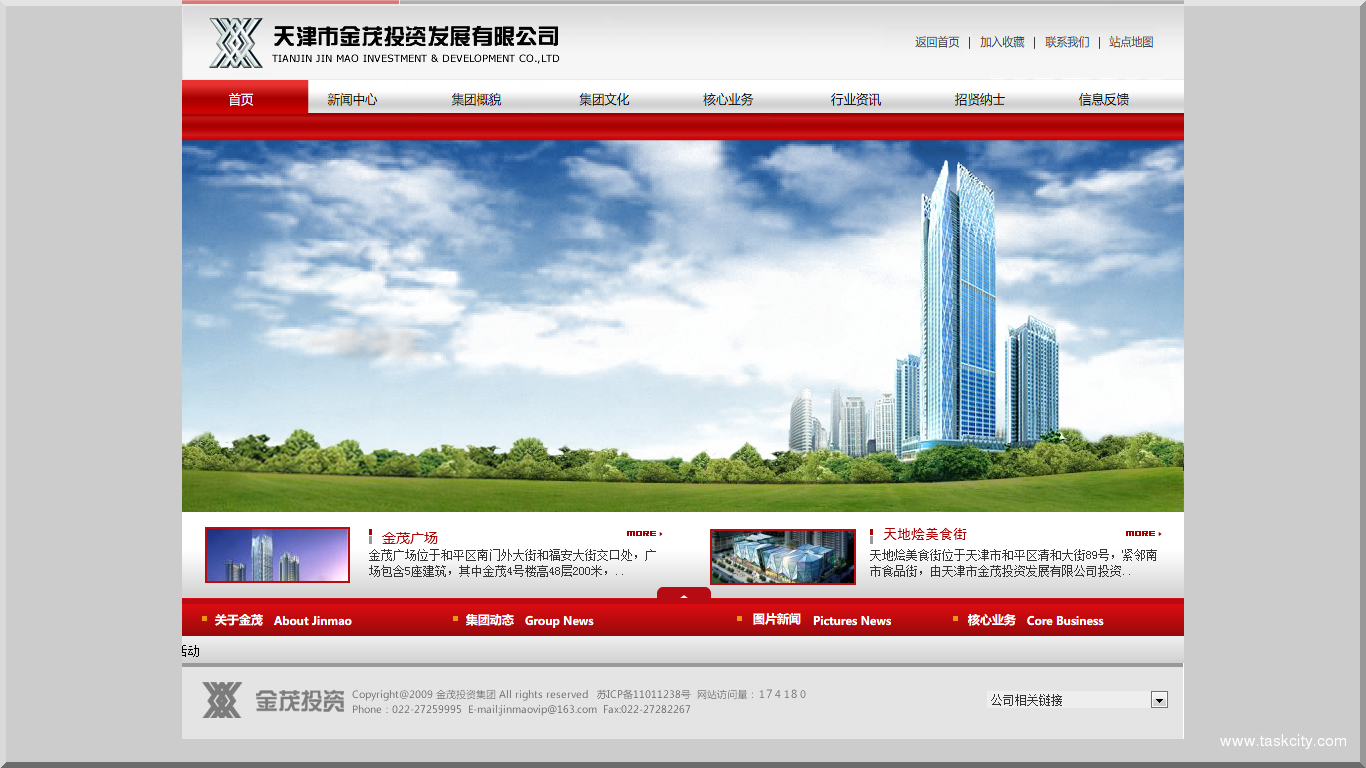This screenshot has height=768, width=1366.
Task: Select 核心业务 in navigation bar
Action: tap(728, 99)
